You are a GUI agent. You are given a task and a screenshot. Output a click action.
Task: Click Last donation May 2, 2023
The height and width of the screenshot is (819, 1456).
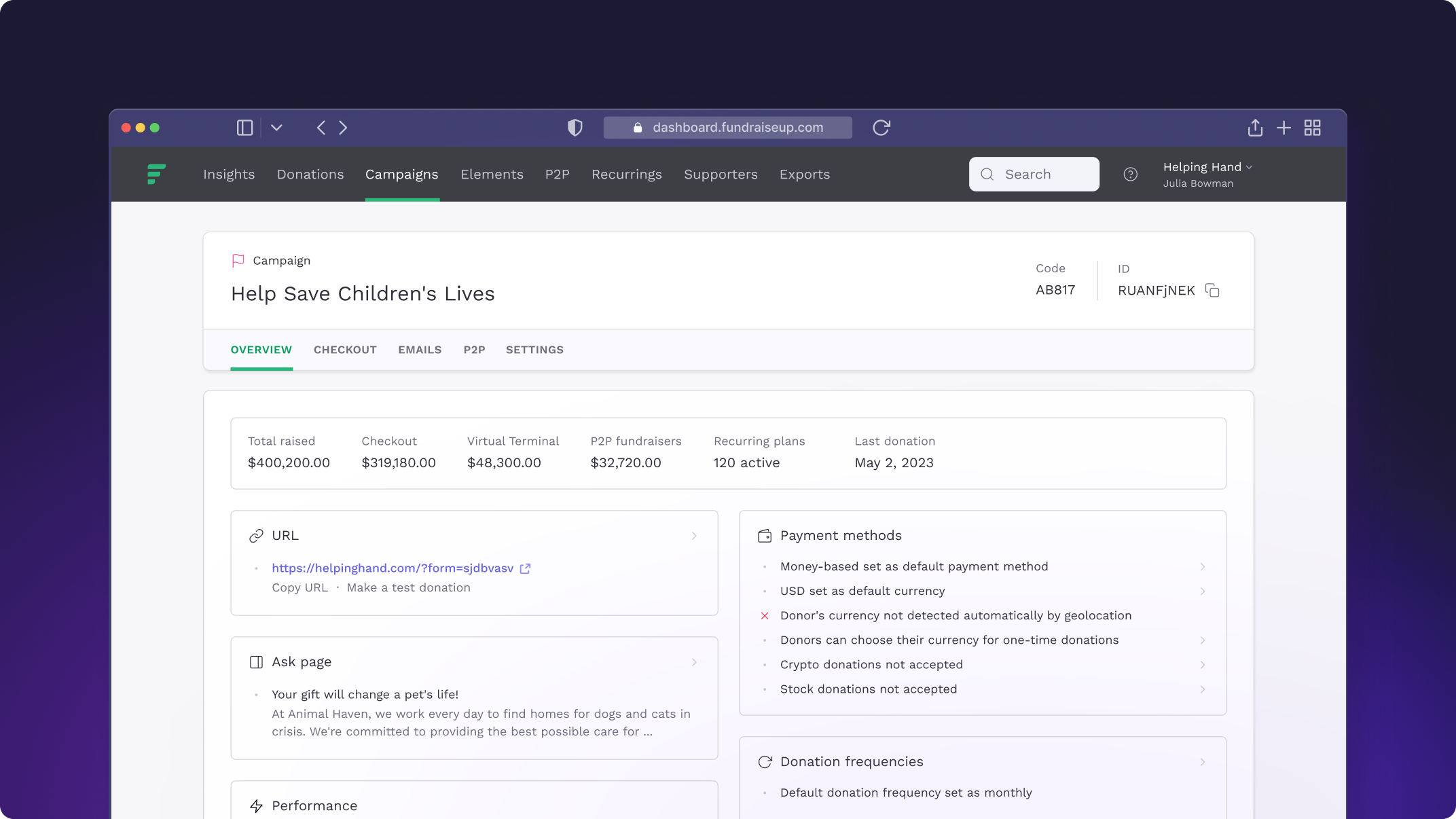coord(894,462)
